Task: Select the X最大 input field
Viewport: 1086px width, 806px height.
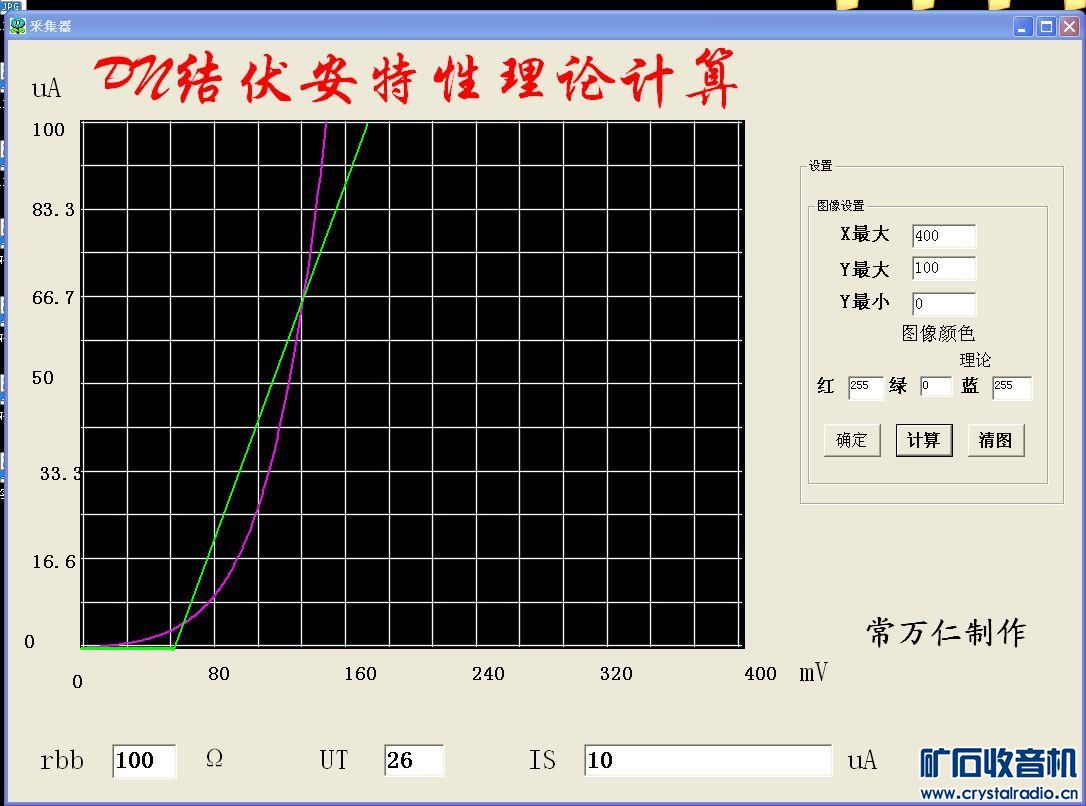Action: pos(944,236)
